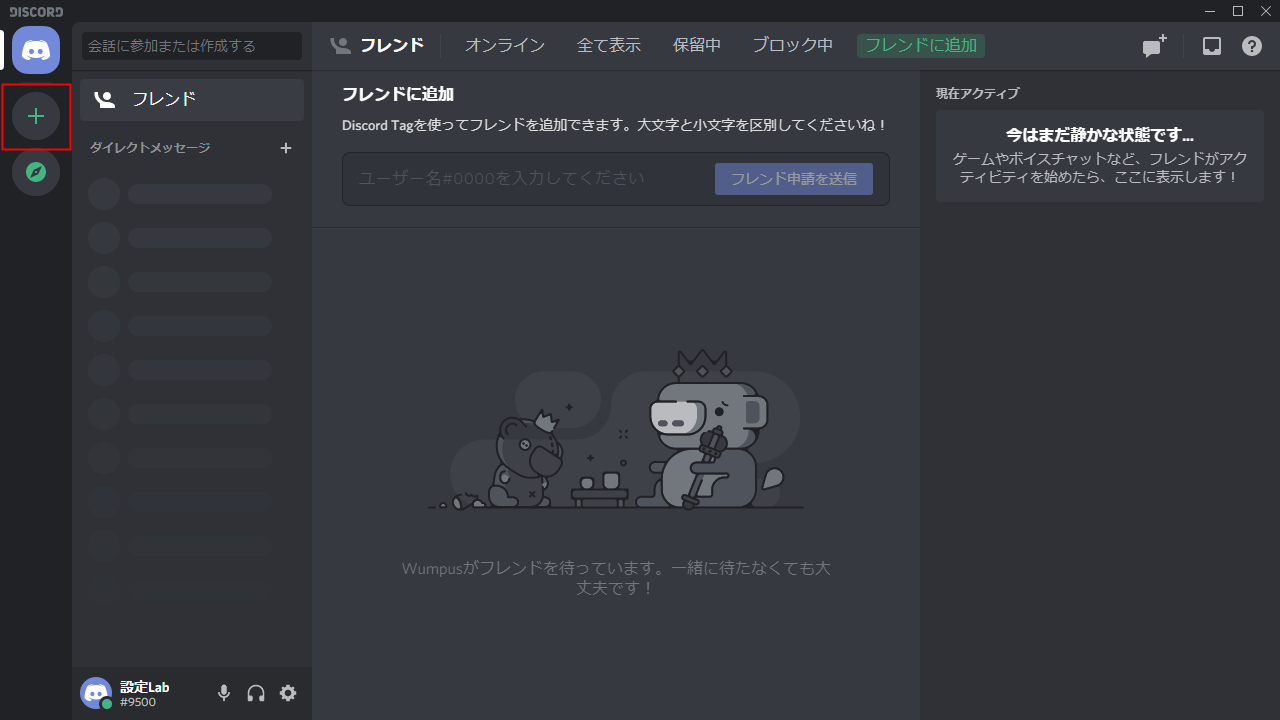This screenshot has width=1280, height=720.
Task: Add a server with the plus icon
Action: [36, 117]
